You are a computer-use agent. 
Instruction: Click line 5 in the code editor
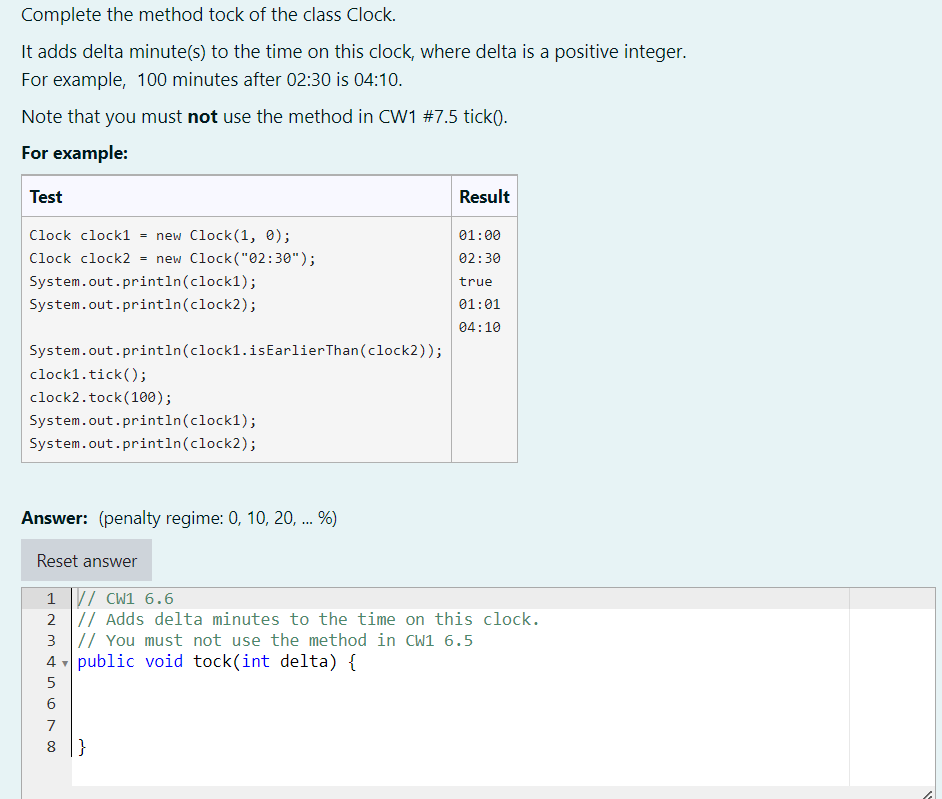click(x=200, y=682)
